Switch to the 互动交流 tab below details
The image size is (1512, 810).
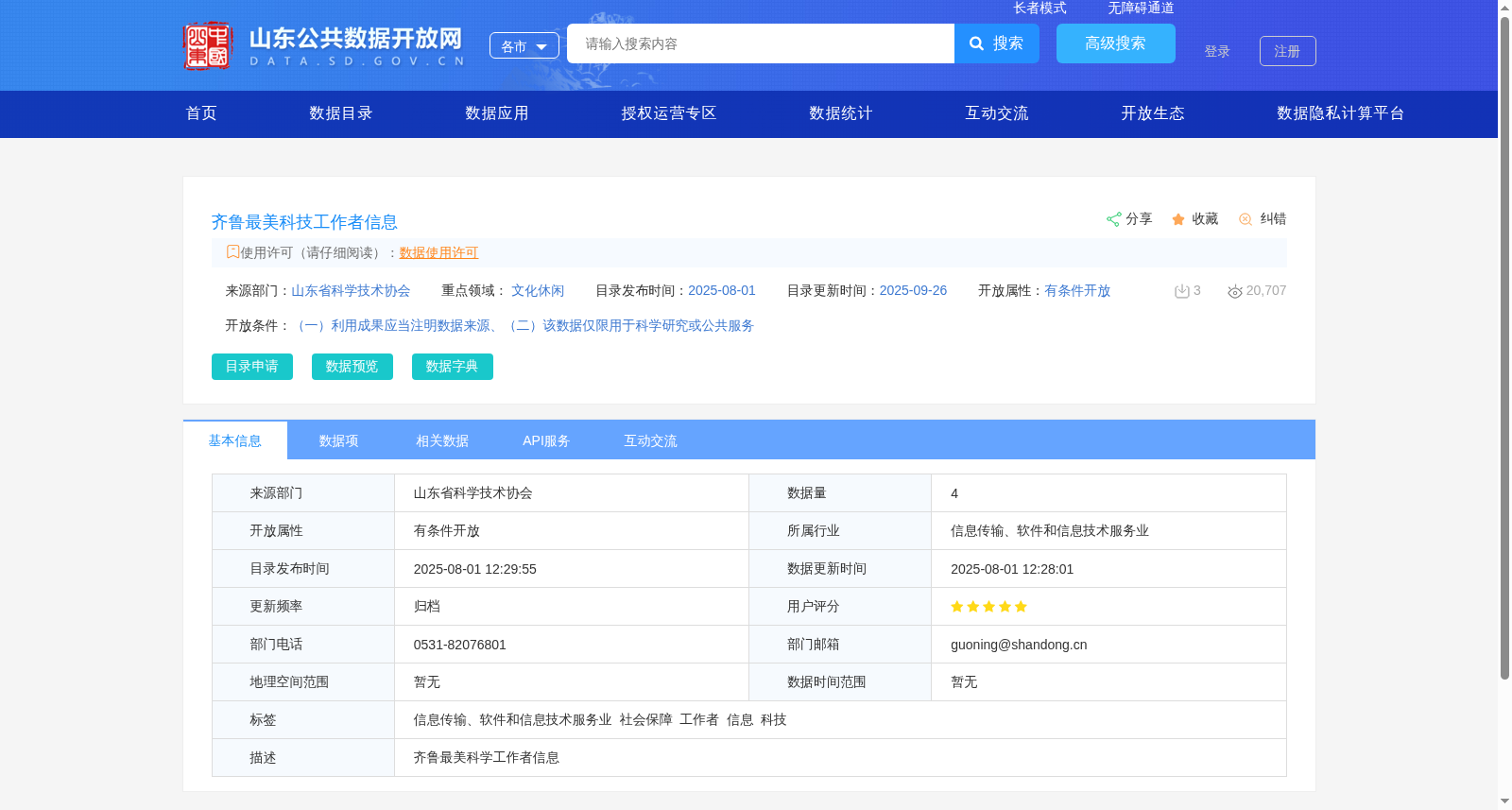[x=651, y=440]
